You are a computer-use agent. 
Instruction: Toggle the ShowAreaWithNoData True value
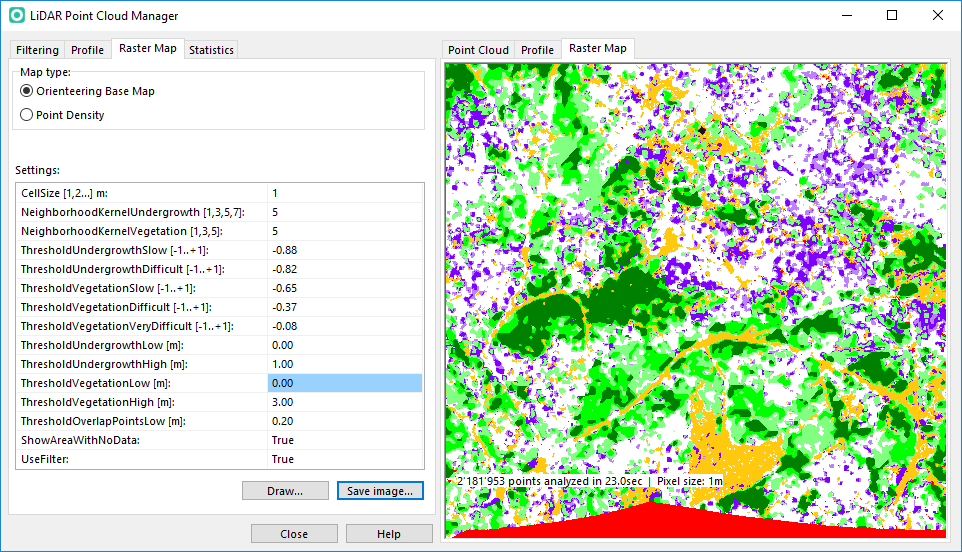tap(345, 440)
